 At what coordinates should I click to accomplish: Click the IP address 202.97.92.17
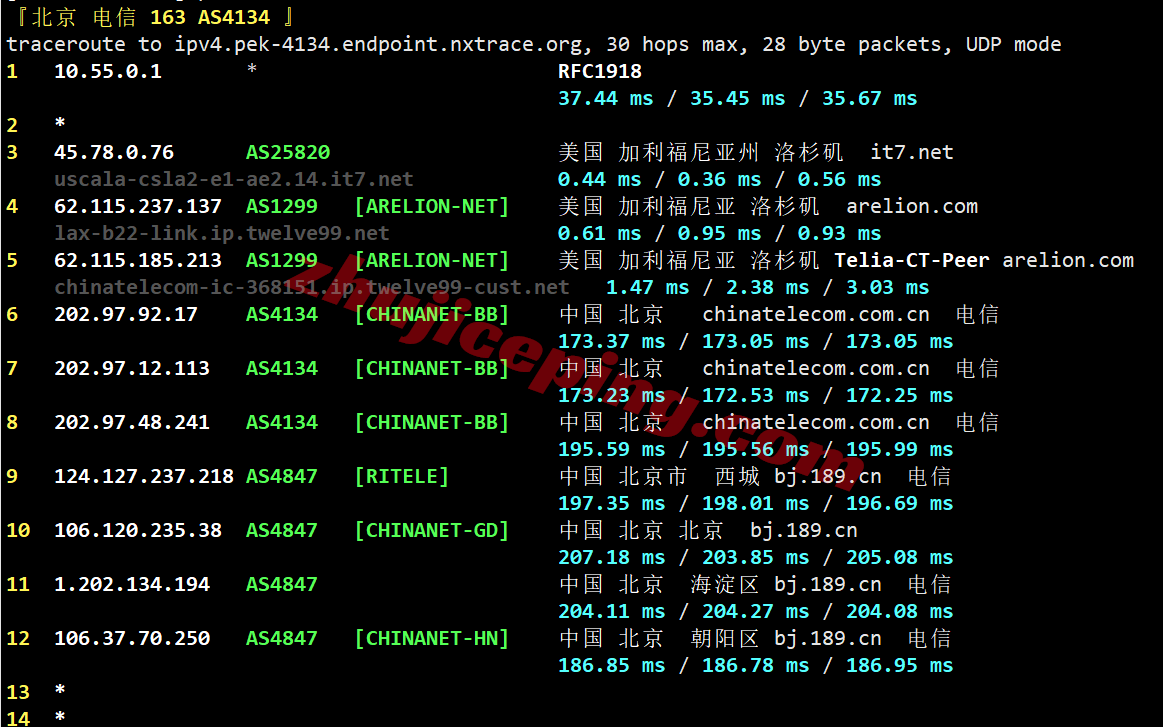(x=126, y=315)
